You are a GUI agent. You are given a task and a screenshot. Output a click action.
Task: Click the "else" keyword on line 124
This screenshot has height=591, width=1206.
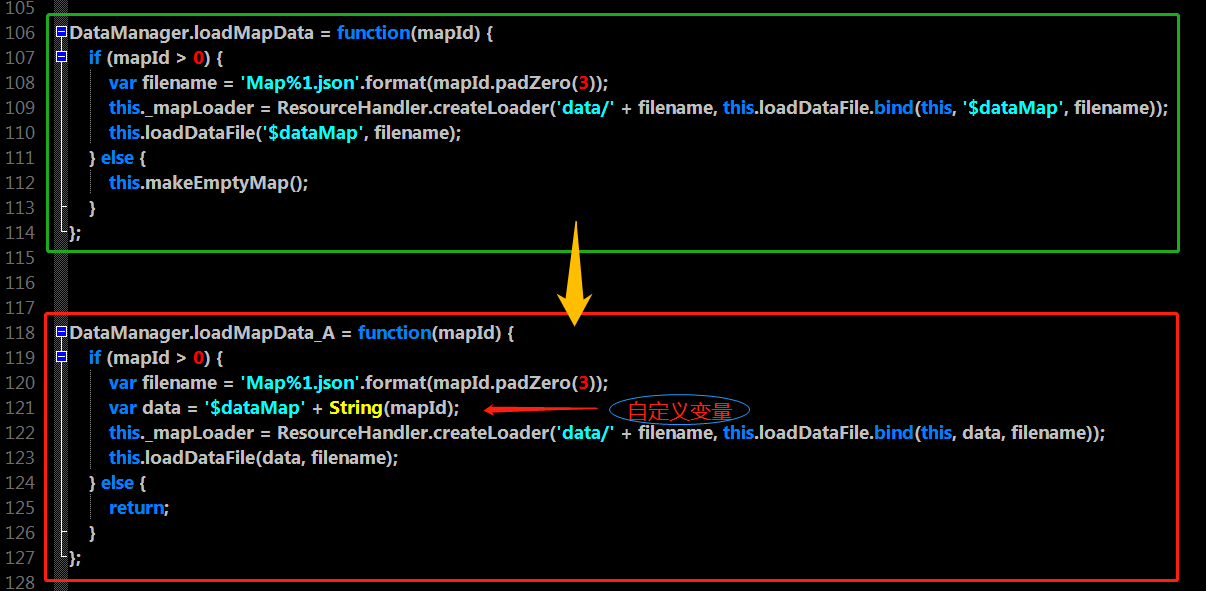click(x=117, y=483)
